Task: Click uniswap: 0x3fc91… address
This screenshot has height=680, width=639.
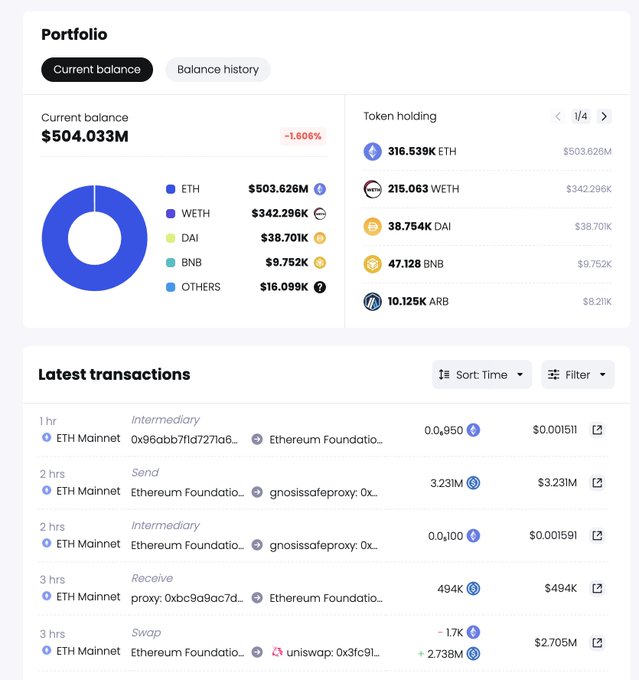Action: [333, 652]
